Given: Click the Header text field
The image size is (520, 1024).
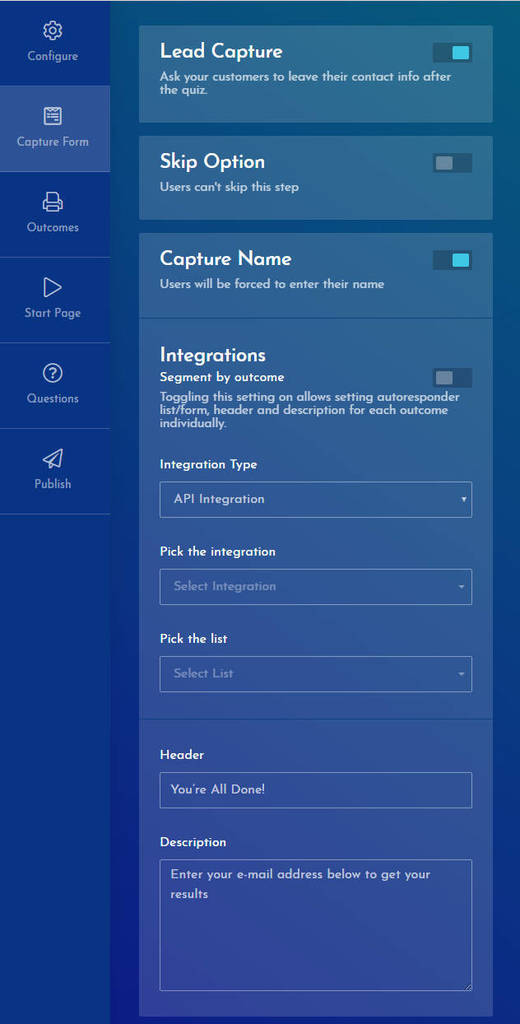Looking at the screenshot, I should pyautogui.click(x=316, y=790).
